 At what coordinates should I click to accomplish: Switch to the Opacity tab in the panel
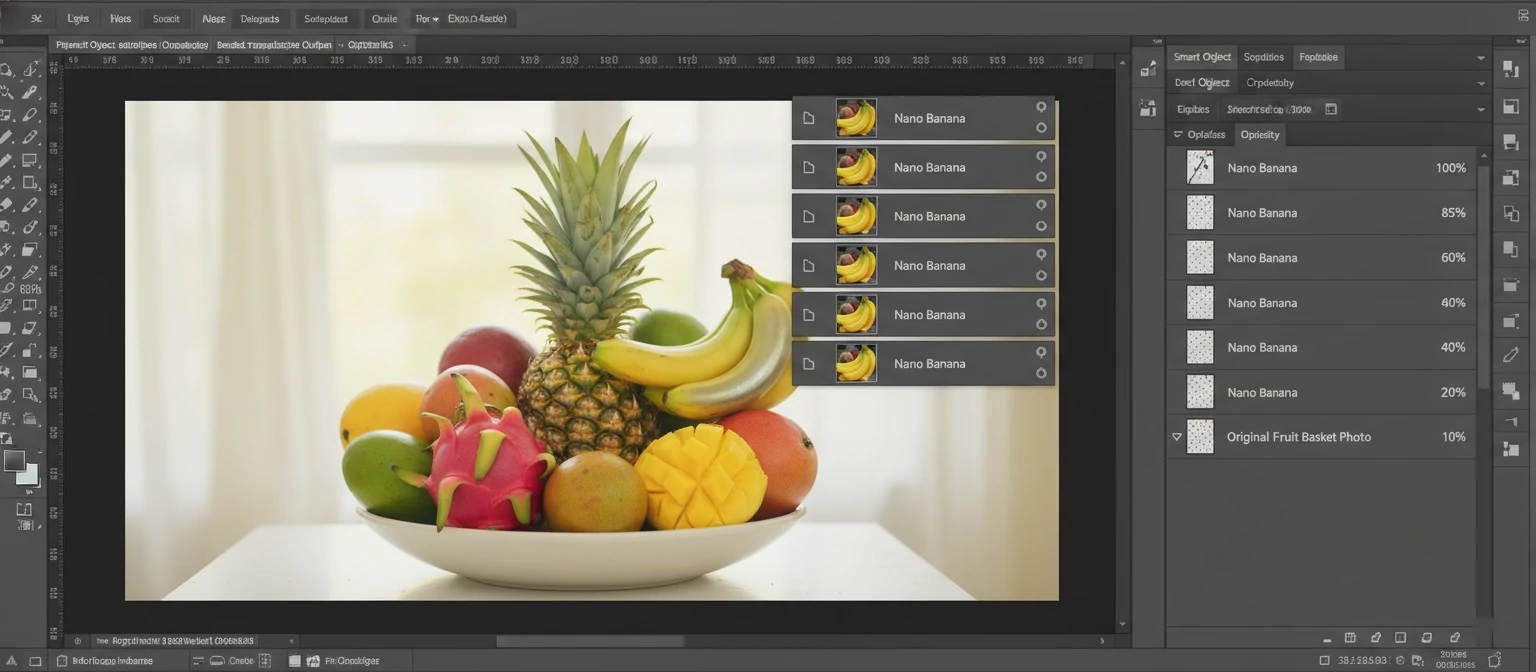pos(1260,134)
